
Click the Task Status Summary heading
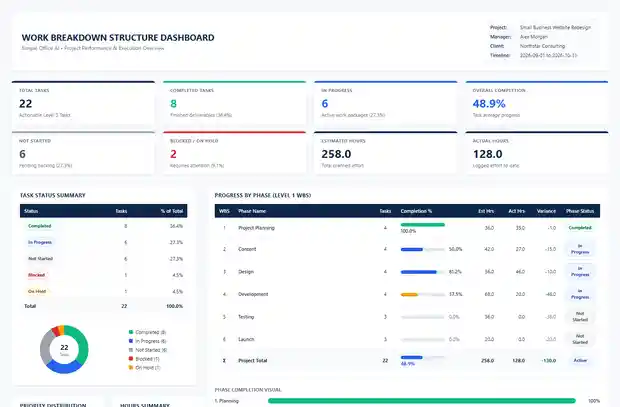tap(53, 195)
